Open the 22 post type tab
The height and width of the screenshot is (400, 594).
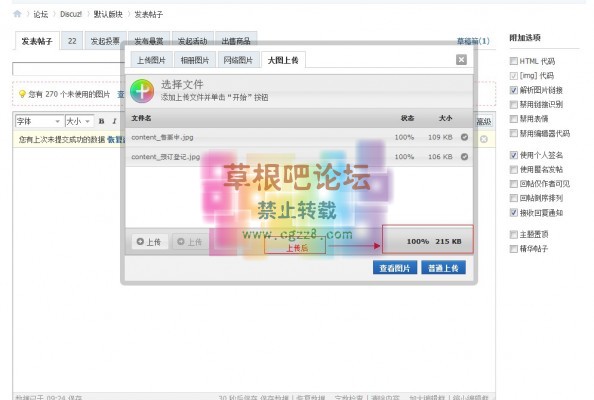click(72, 41)
